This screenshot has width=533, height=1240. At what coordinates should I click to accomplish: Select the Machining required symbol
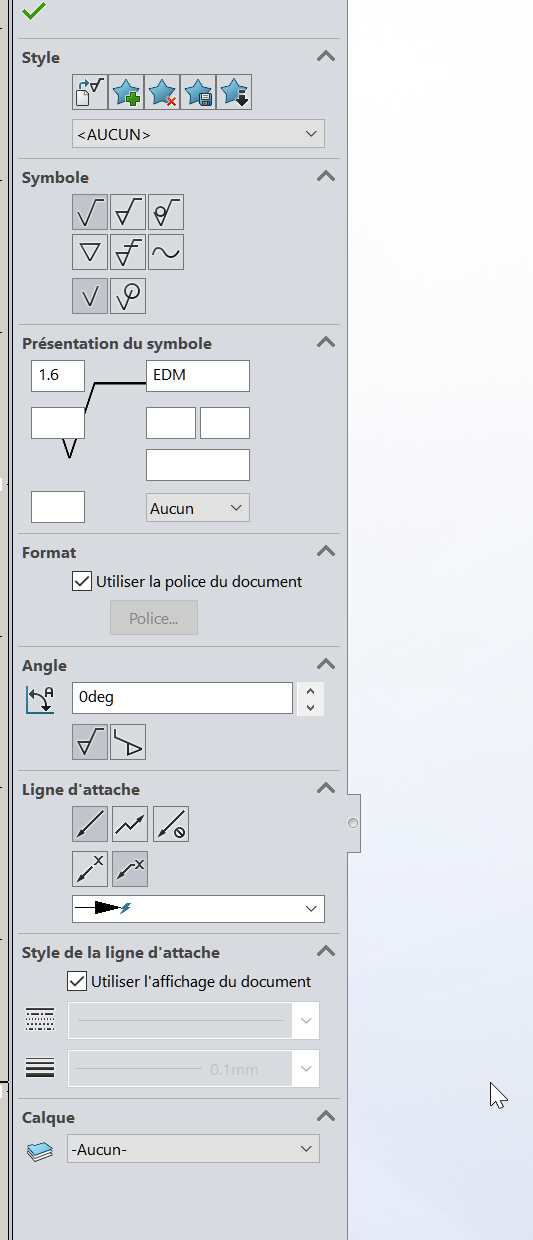click(x=128, y=212)
